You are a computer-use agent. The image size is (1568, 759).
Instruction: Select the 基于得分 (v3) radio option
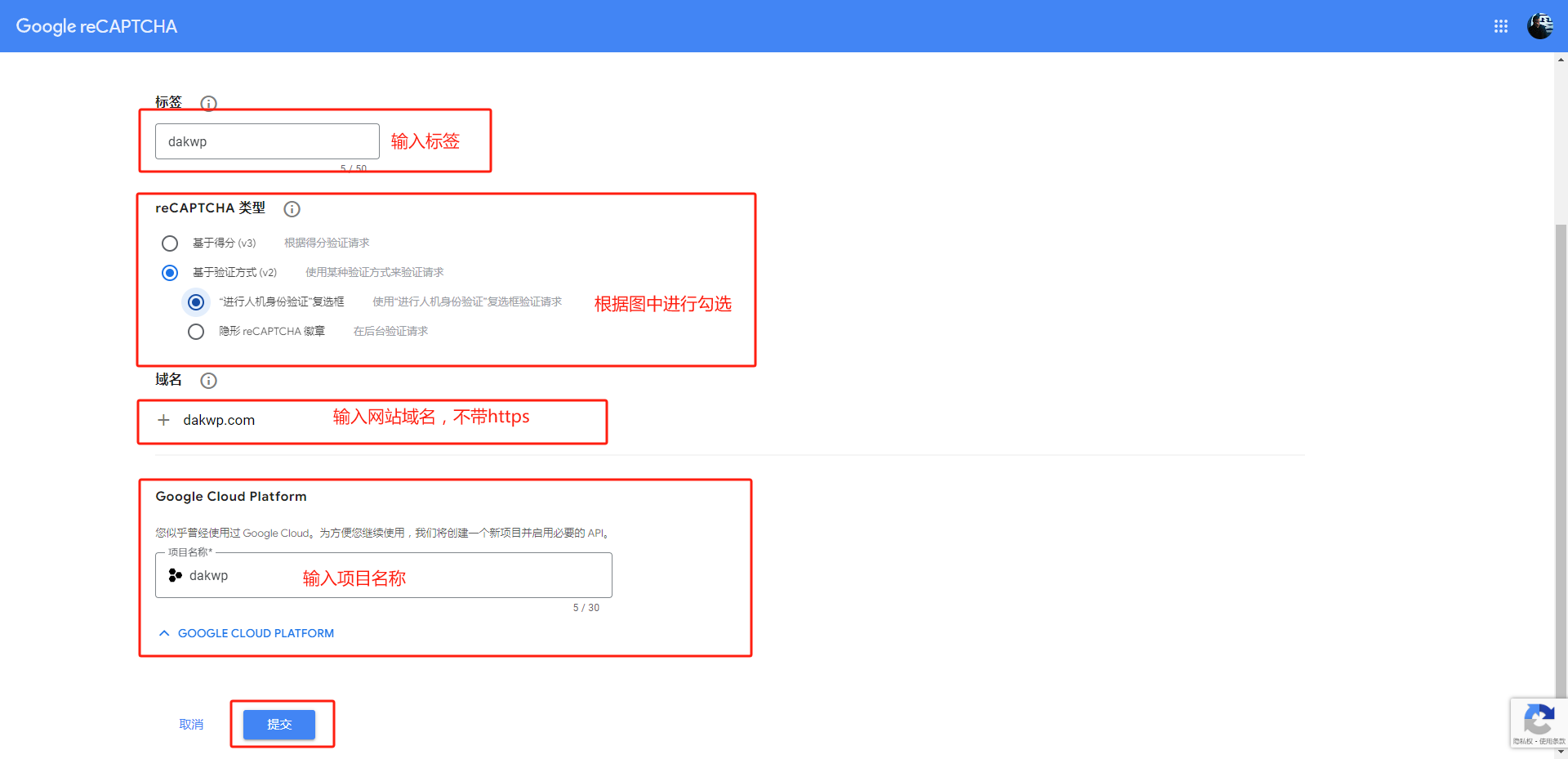pos(170,243)
